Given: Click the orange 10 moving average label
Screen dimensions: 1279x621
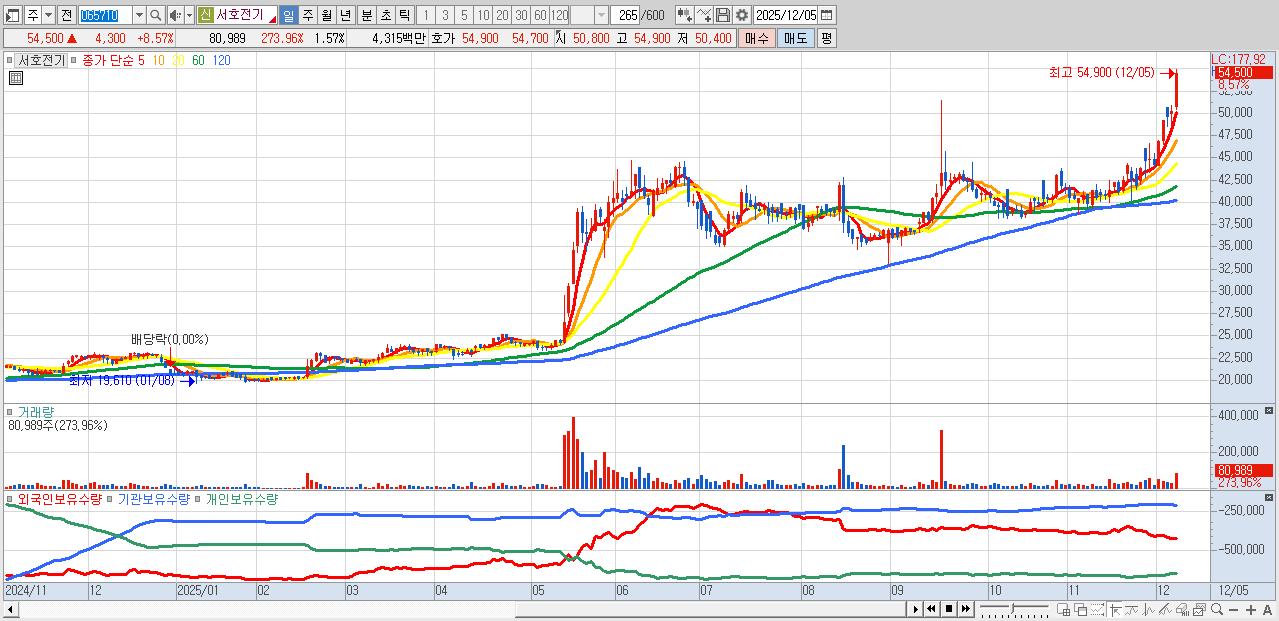Looking at the screenshot, I should tap(158, 60).
